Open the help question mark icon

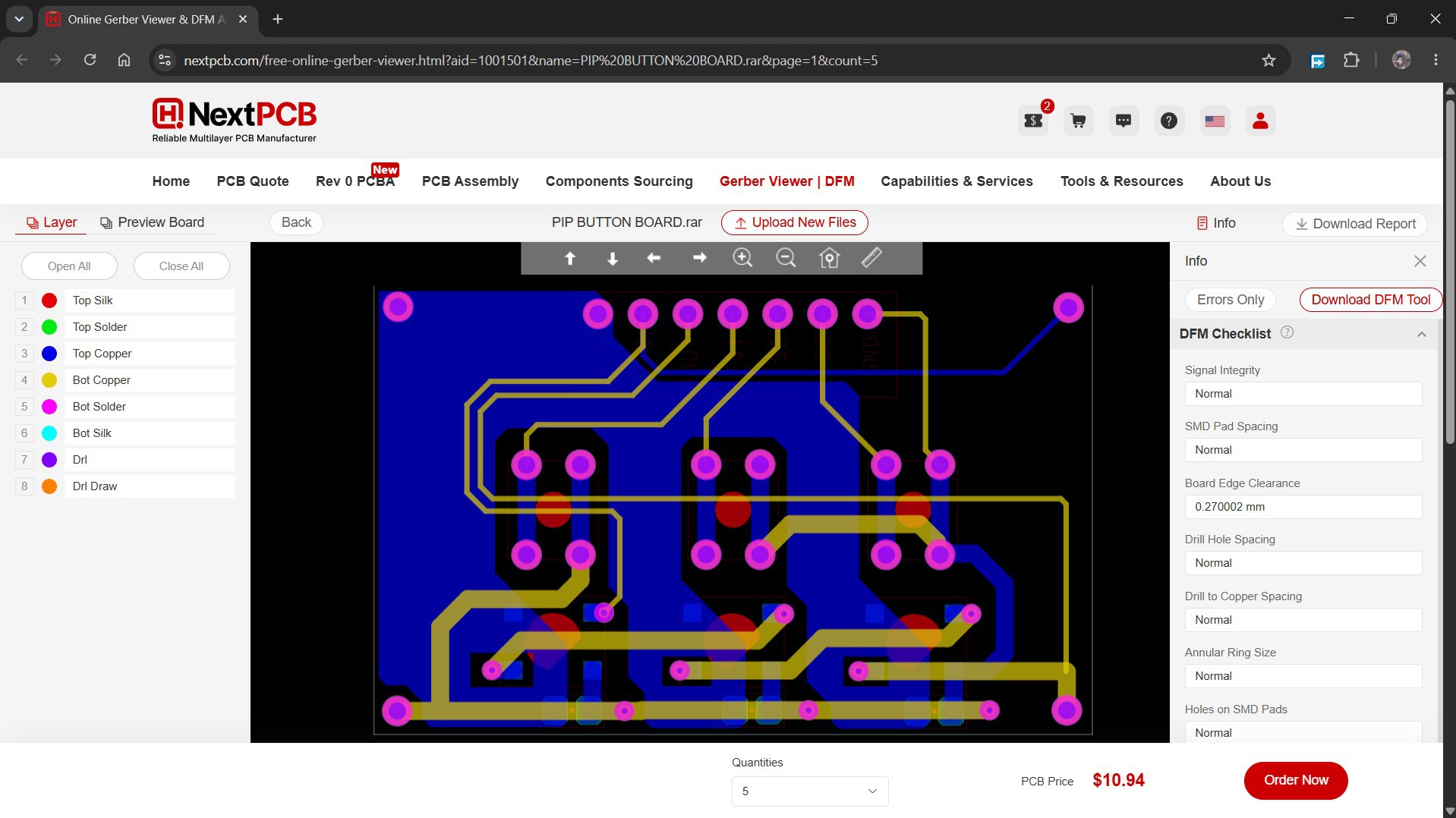1169,121
